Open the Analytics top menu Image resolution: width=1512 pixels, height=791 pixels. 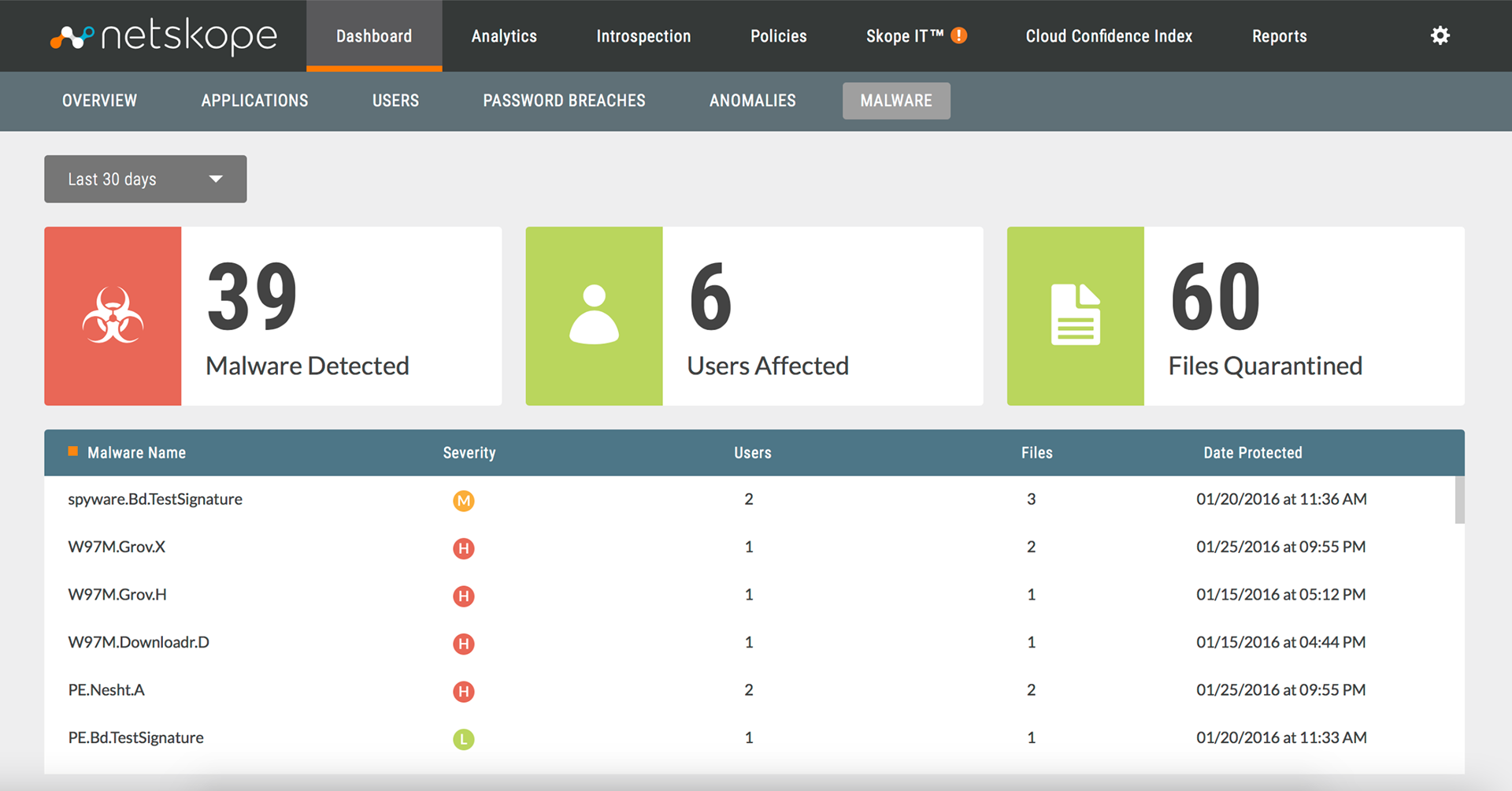tap(504, 36)
